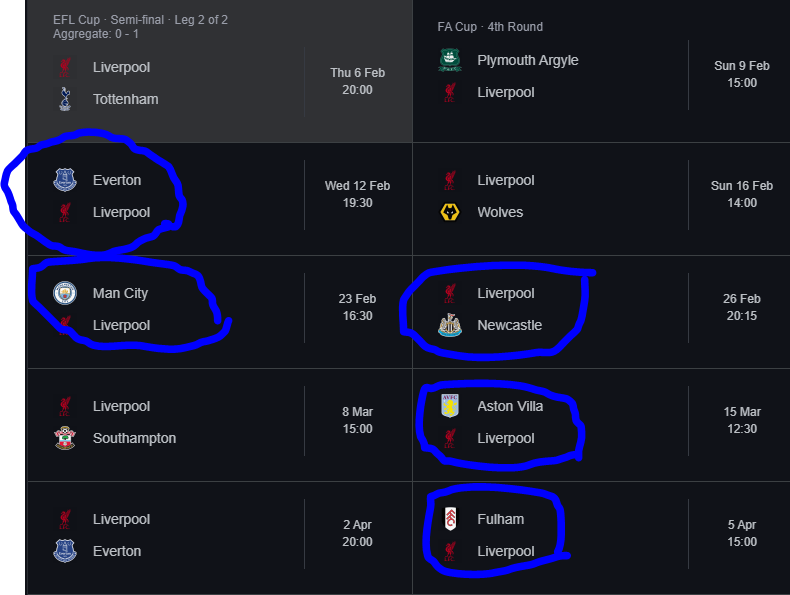790x595 pixels.
Task: Click the Man City crest
Action: [65, 293]
